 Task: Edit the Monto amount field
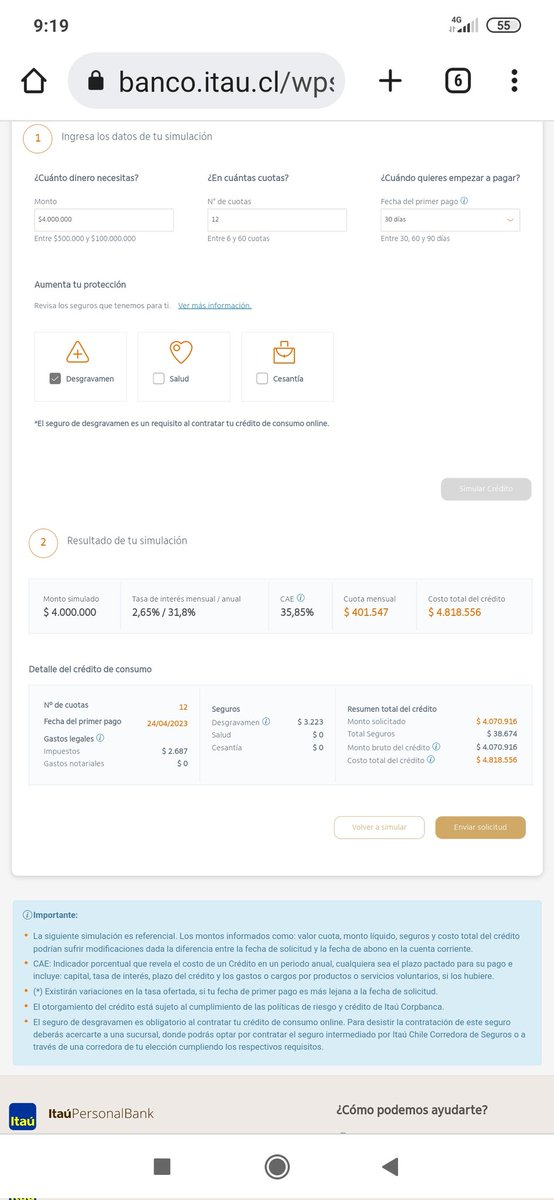104,219
